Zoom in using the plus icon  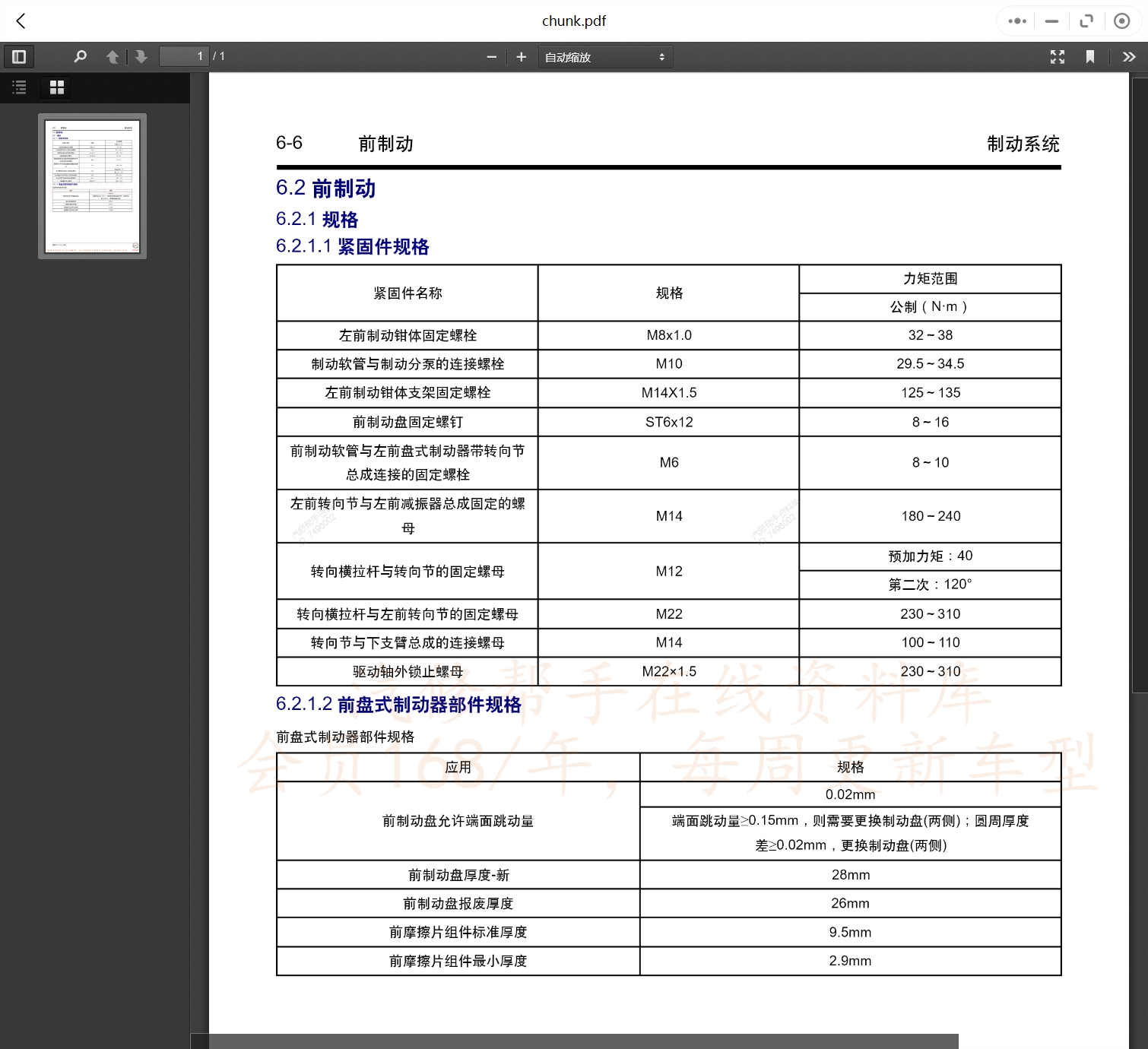click(x=521, y=56)
